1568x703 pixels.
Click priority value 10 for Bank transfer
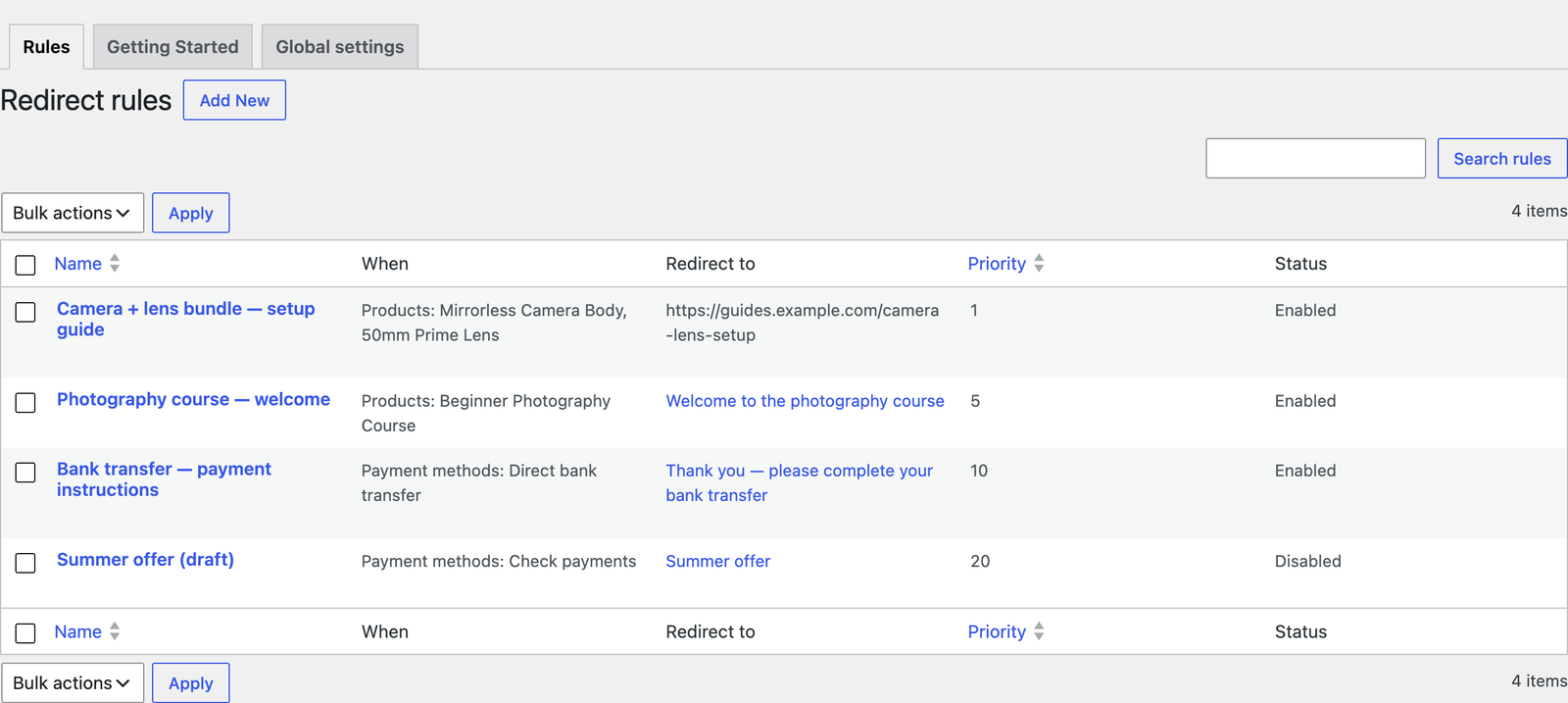tap(978, 471)
